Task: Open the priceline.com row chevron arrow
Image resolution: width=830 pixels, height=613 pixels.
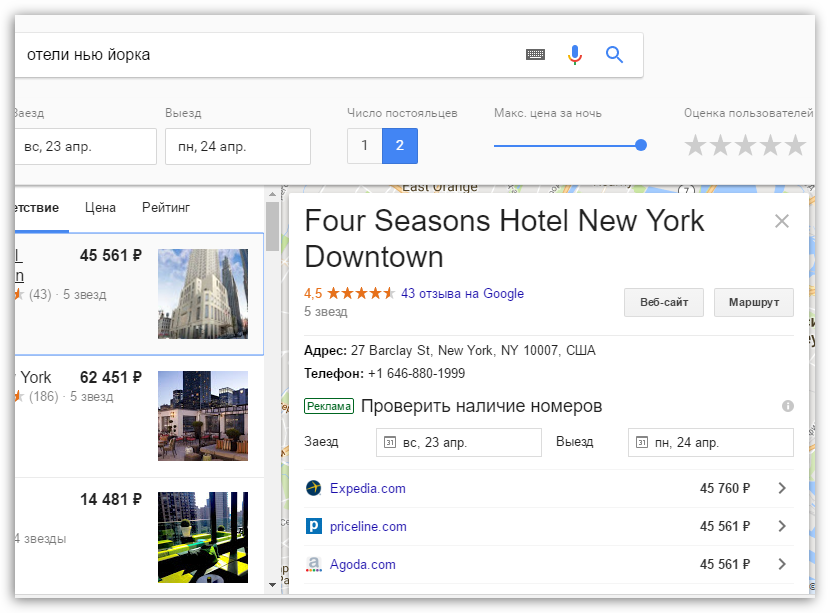Action: [782, 526]
